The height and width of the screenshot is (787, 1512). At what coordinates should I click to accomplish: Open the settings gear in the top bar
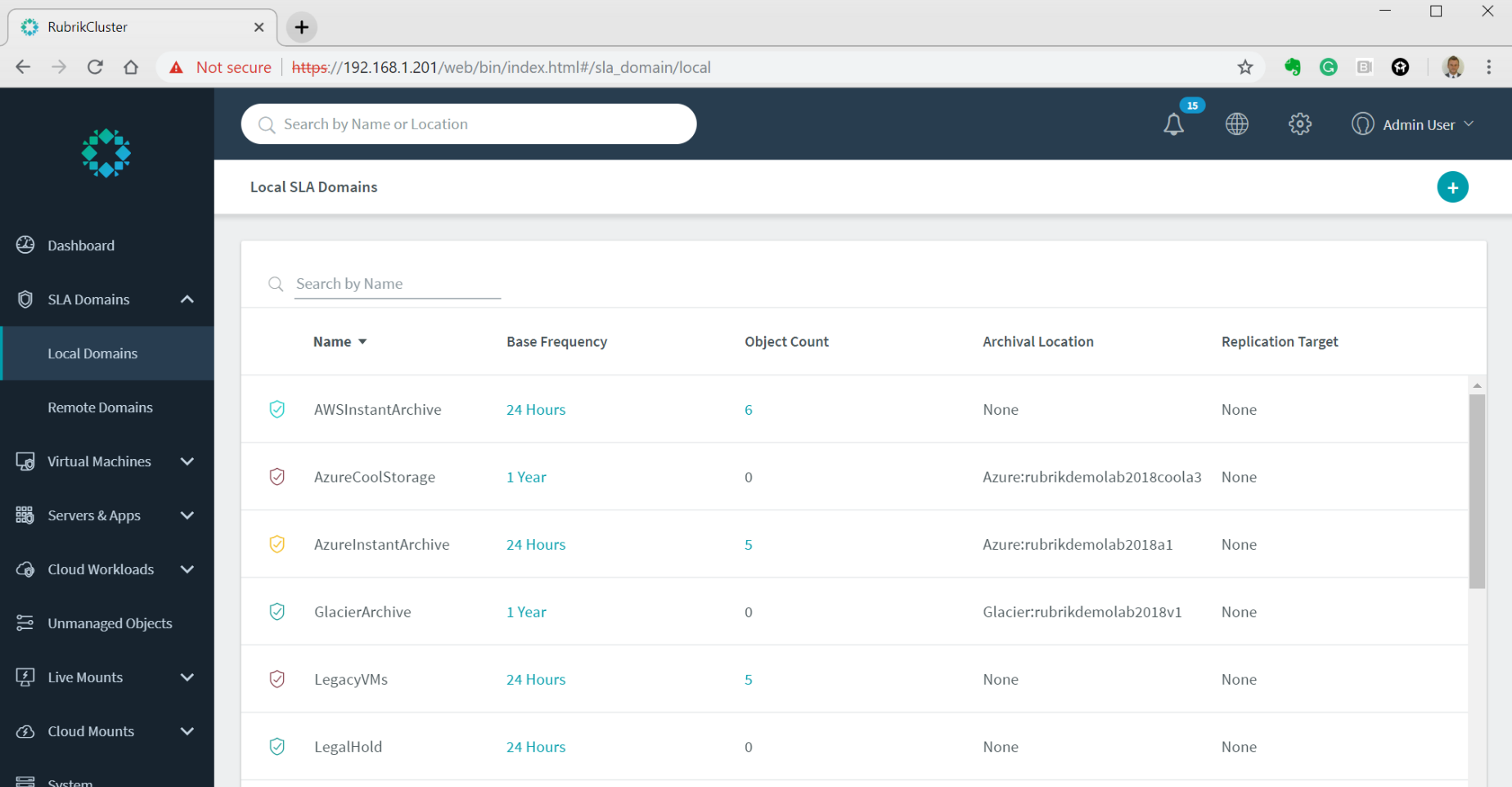pyautogui.click(x=1299, y=124)
